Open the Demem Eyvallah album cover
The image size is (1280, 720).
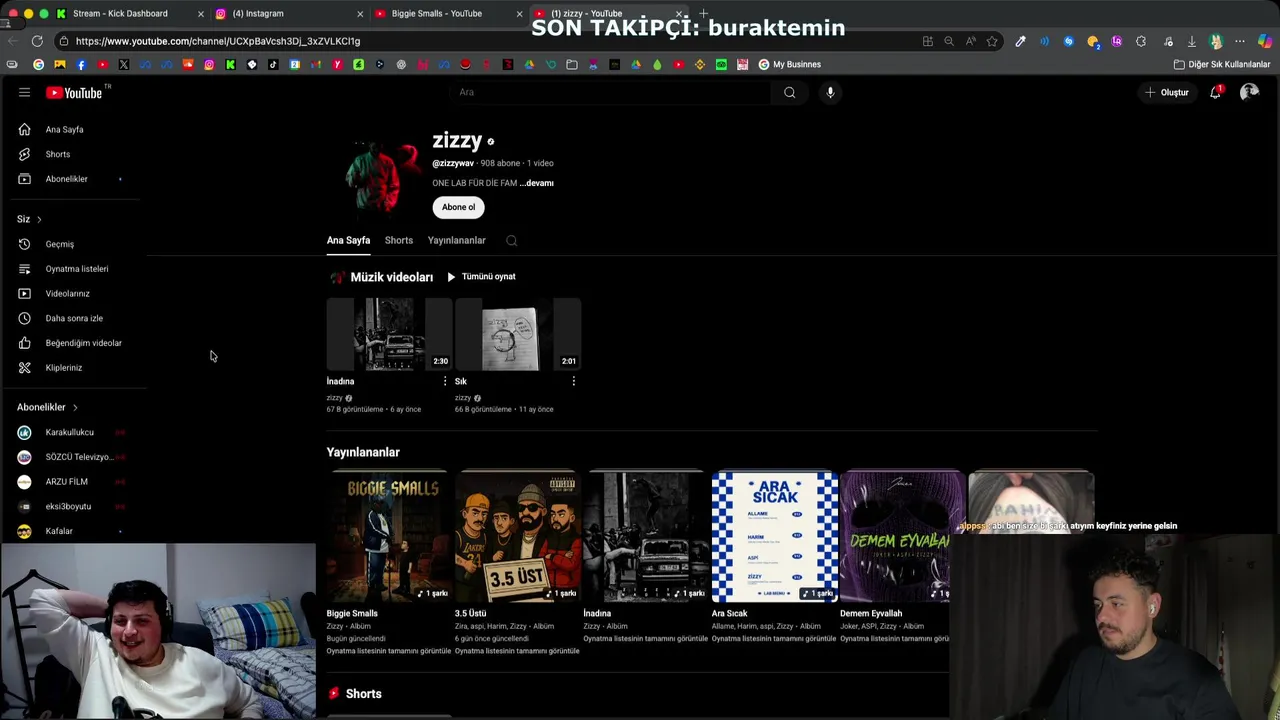[903, 536]
